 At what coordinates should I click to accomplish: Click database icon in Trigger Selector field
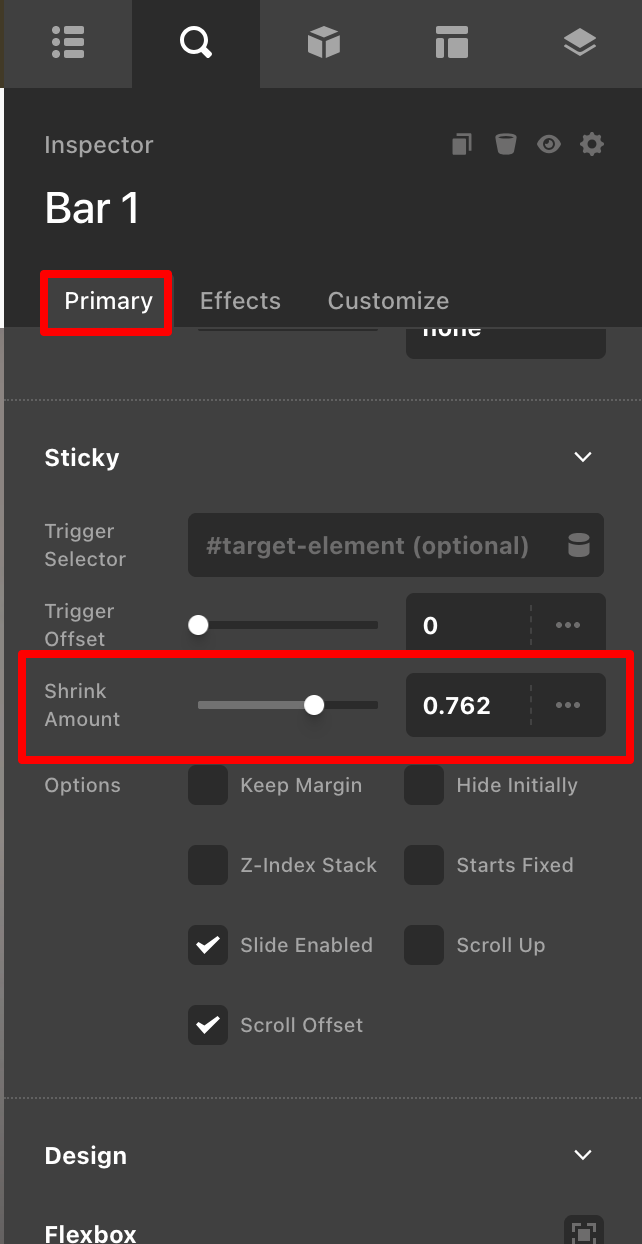click(x=578, y=545)
